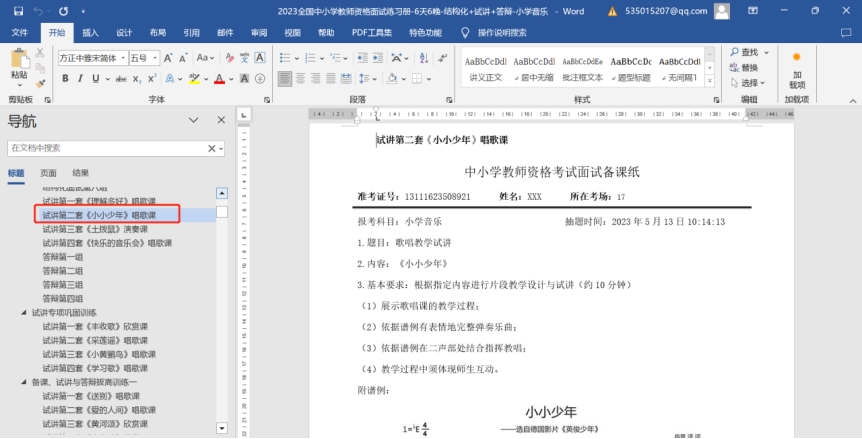Screen dimensions: 862x439
Task: Toggle Bold formatting
Action: pos(64,78)
